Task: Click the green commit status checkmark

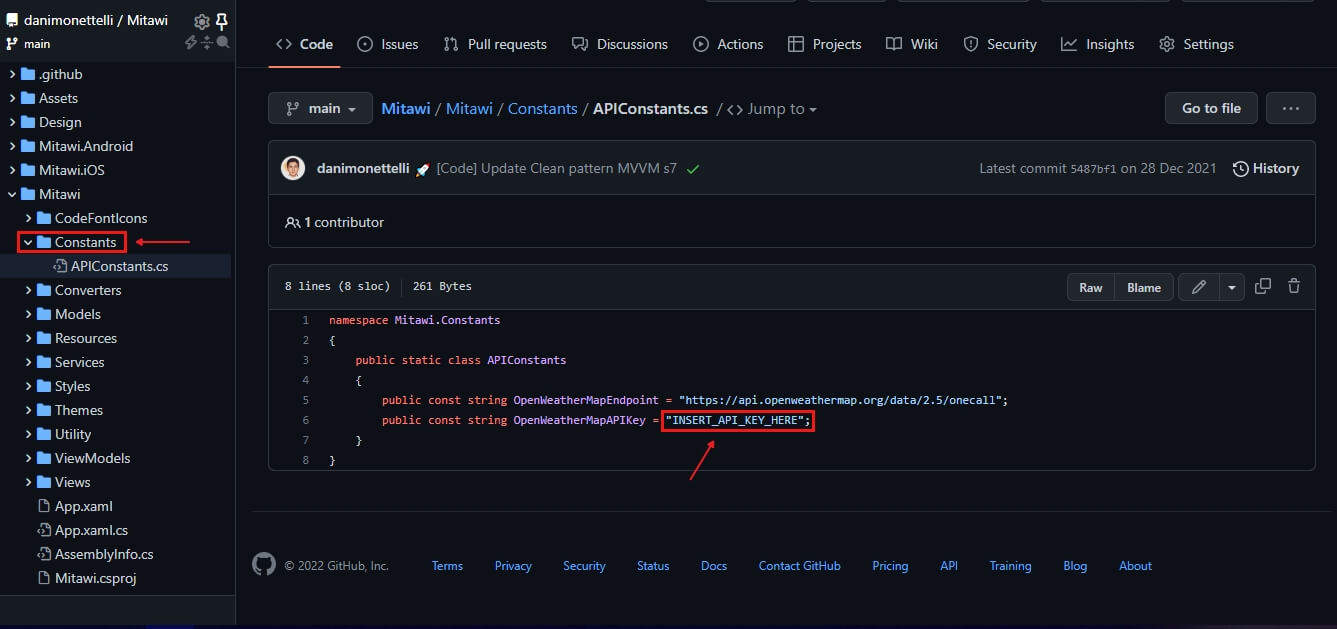Action: (x=693, y=169)
